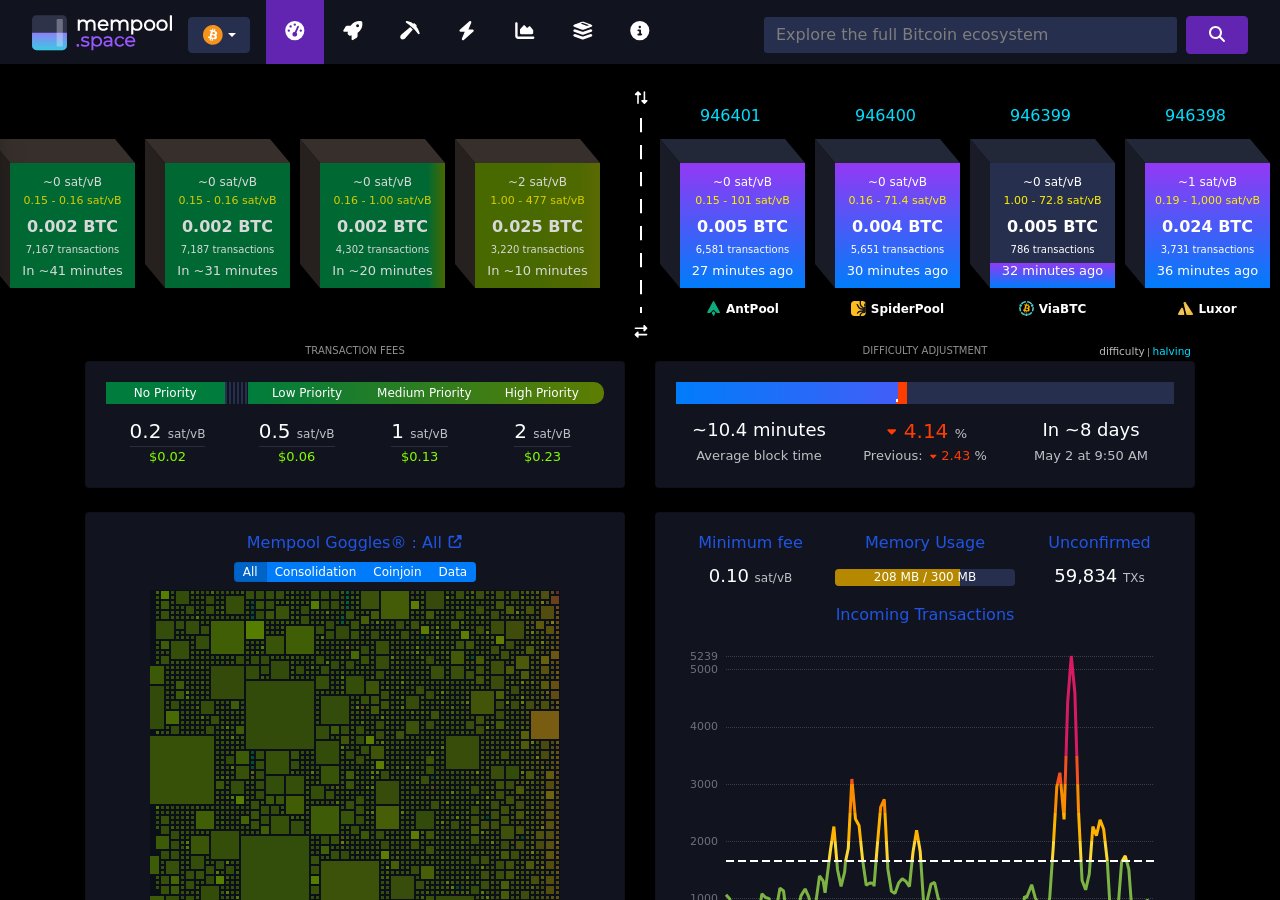Switch to the All goggles tab
The image size is (1280, 900).
tap(250, 572)
